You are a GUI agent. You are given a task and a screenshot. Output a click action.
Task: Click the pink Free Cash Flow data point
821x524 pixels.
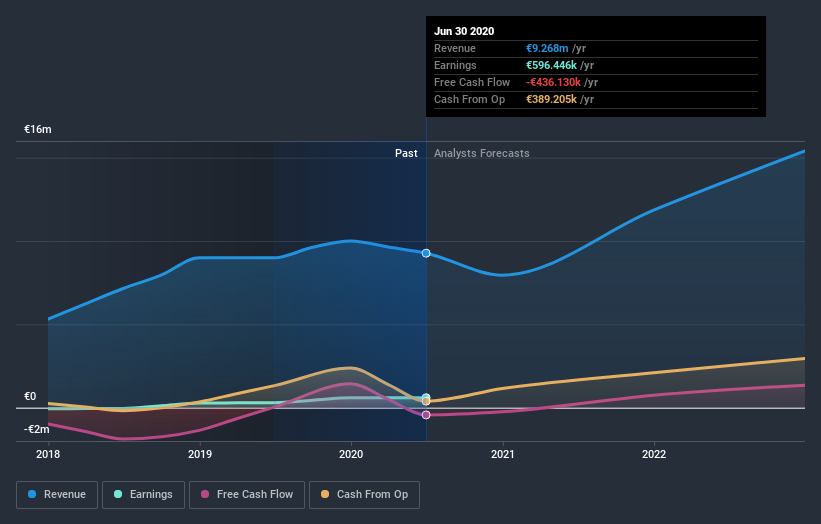[x=426, y=415]
